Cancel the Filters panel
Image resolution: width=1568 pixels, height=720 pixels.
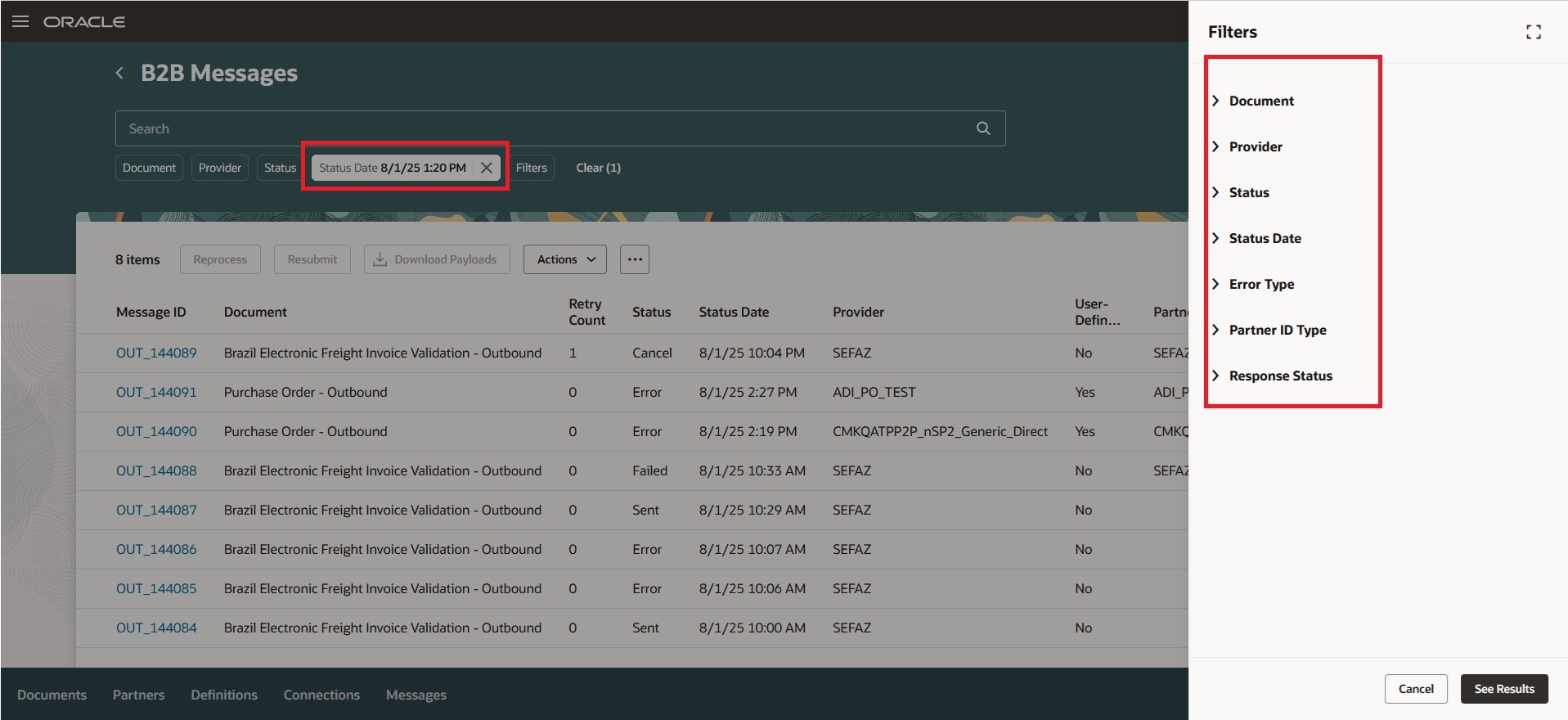coord(1415,689)
